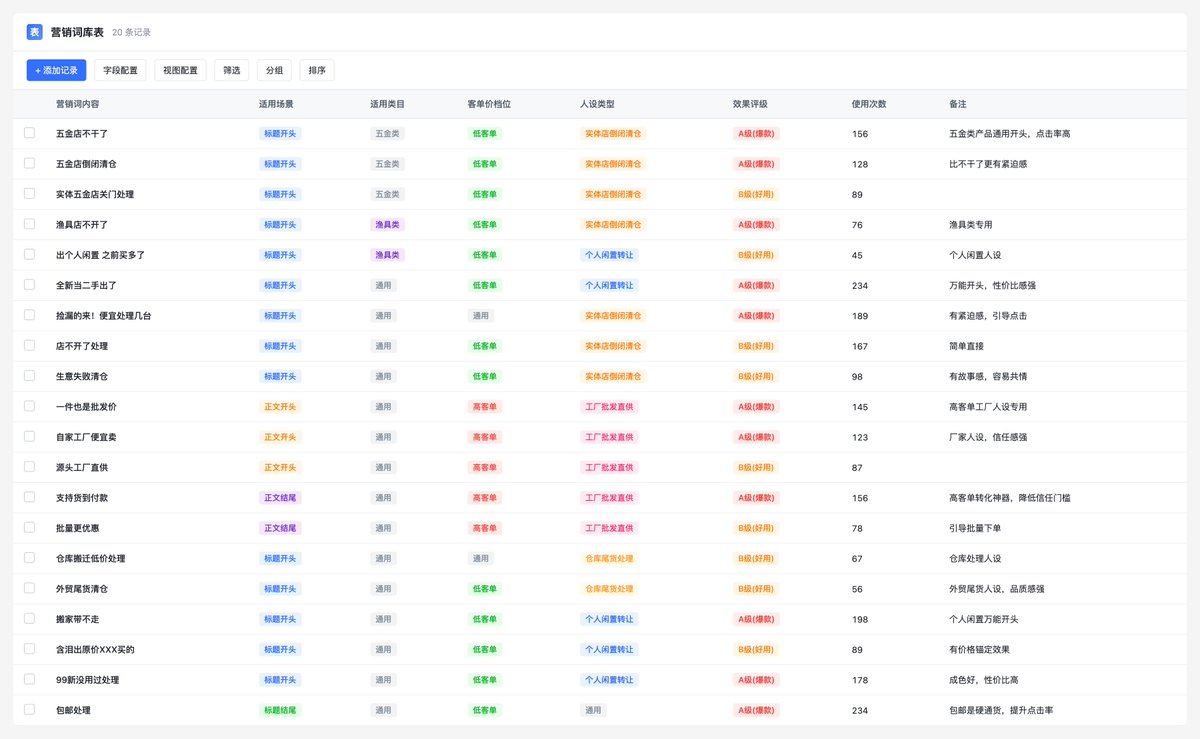Check the row 全新当二手出了
This screenshot has height=739, width=1200.
click(29, 285)
